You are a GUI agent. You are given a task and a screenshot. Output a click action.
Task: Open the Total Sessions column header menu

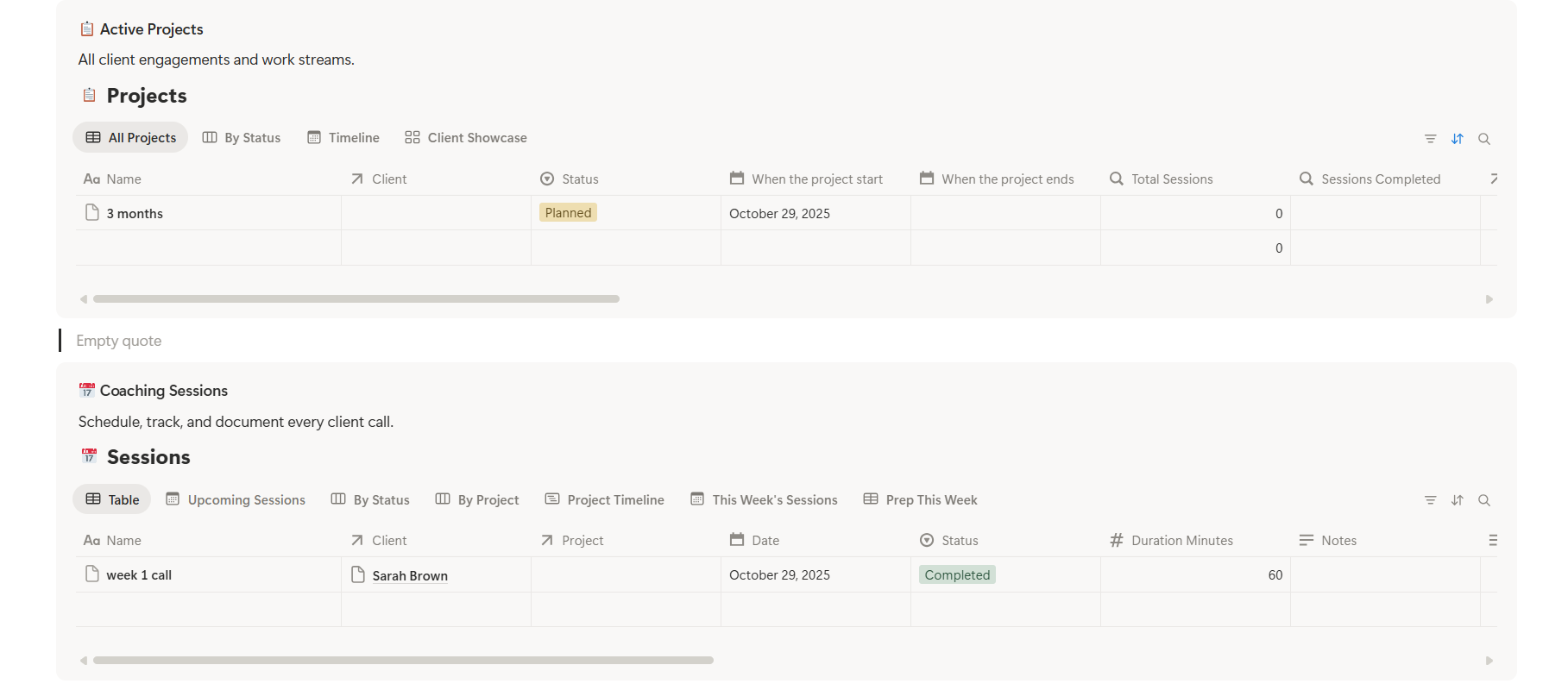point(1171,179)
